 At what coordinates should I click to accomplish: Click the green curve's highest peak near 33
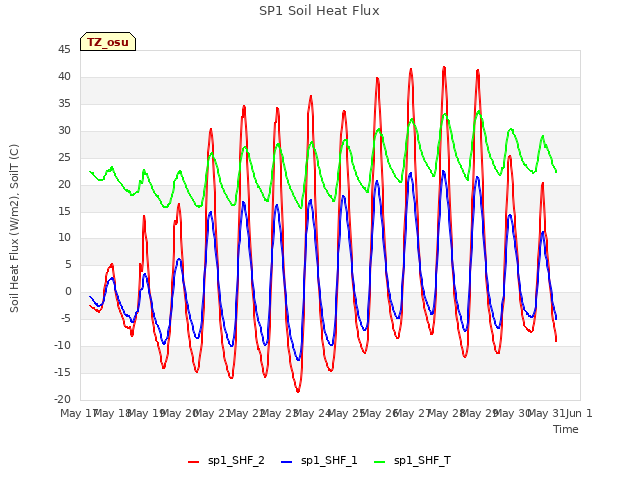[478, 111]
